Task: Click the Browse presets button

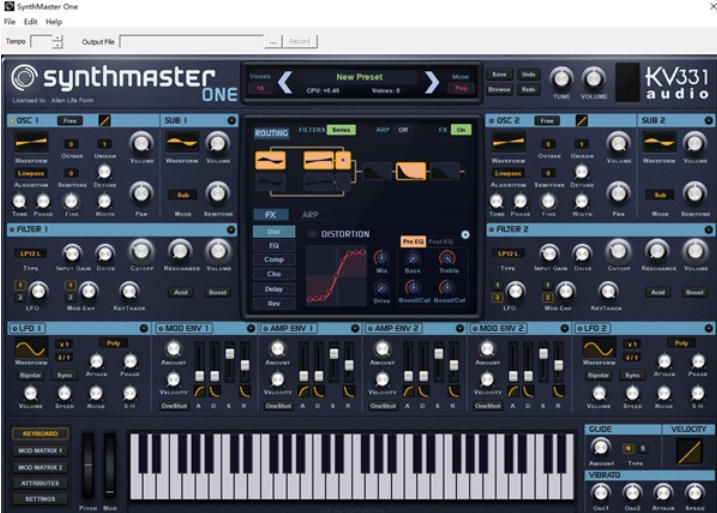Action: pyautogui.click(x=499, y=89)
